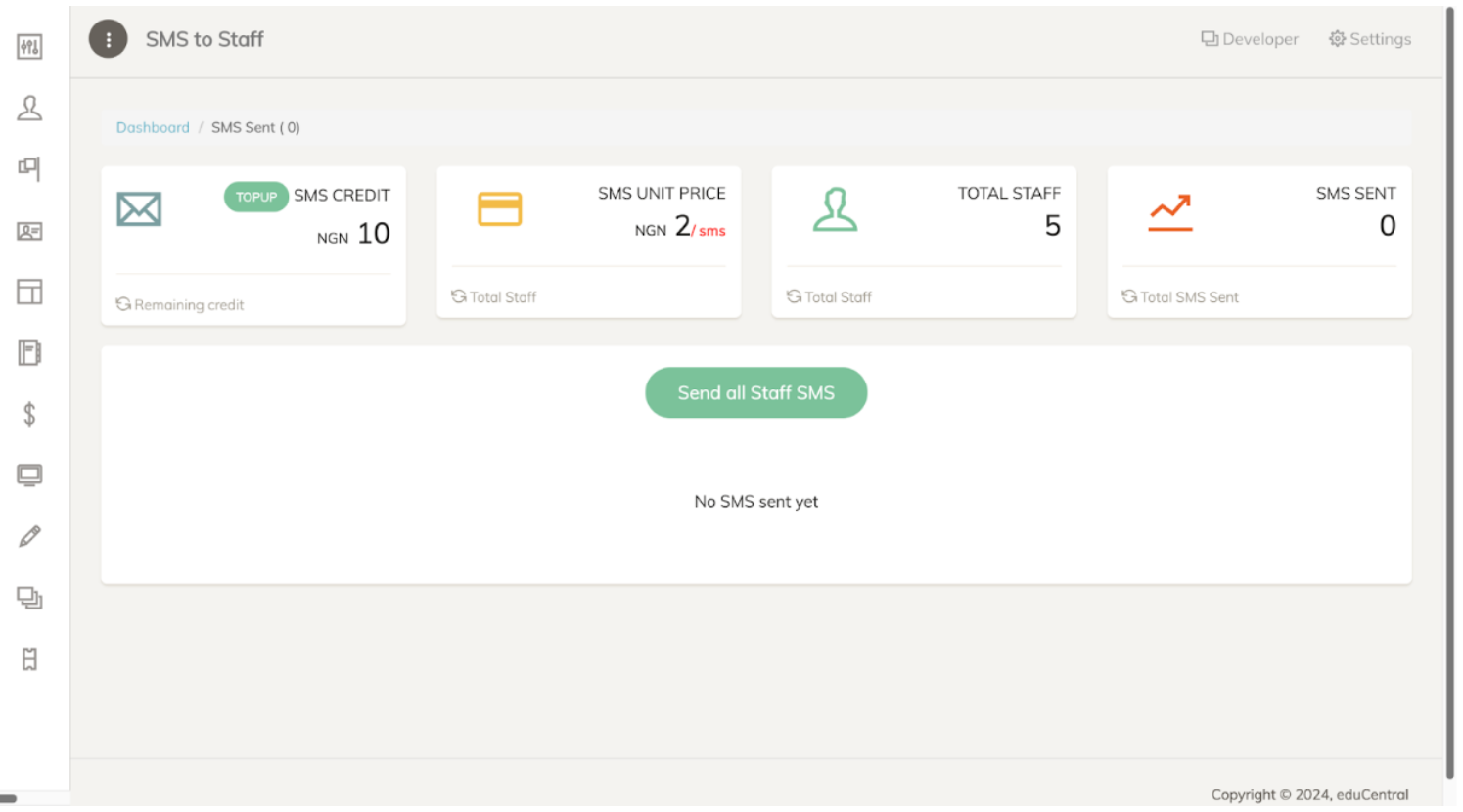The width and height of the screenshot is (1463, 812).
Task: Select the layout panel sidebar icon
Action: (29, 292)
